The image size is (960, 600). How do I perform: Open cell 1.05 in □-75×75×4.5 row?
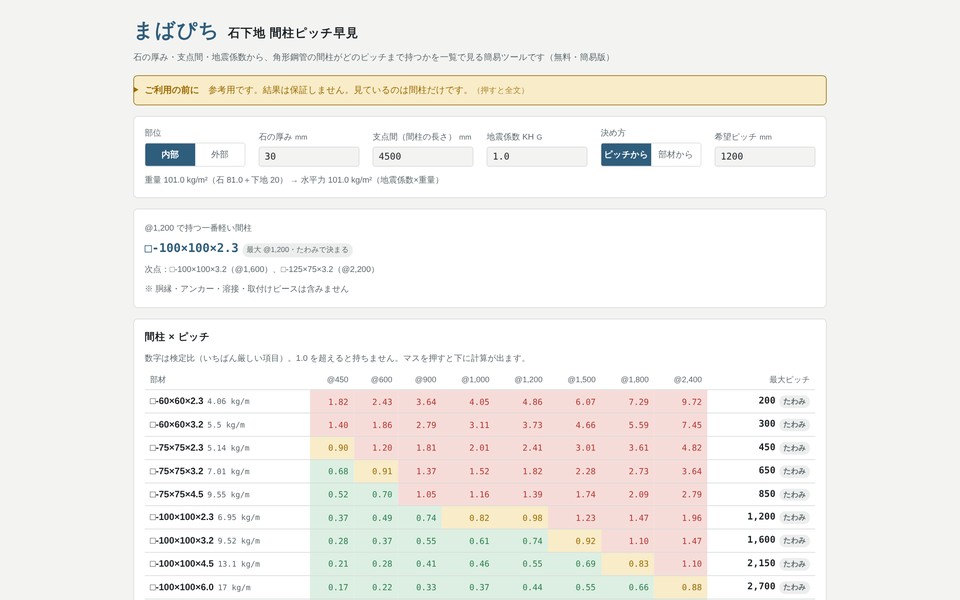(x=421, y=494)
